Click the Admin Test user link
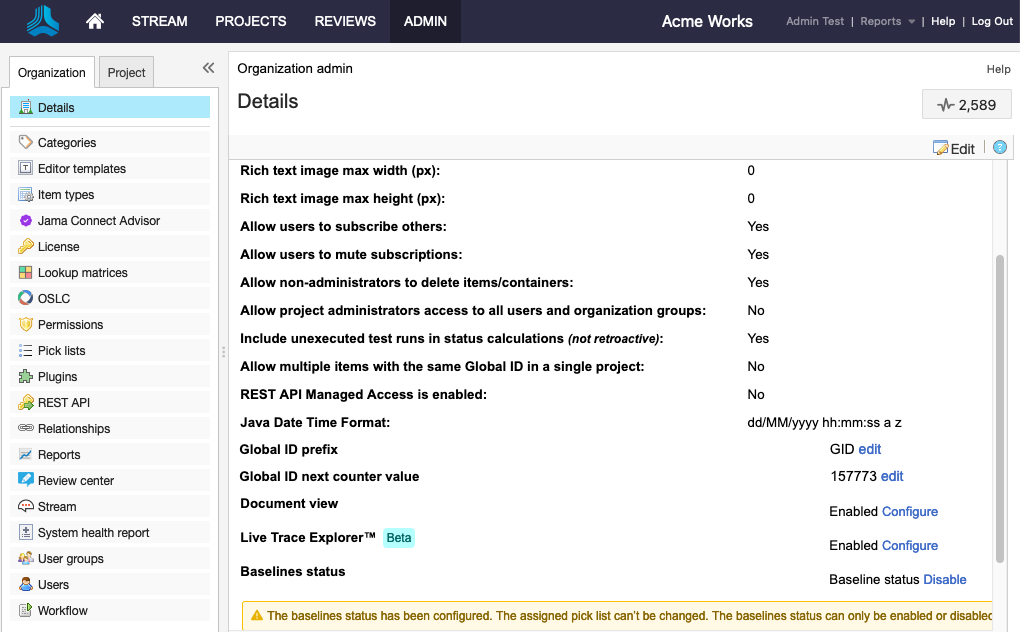 coord(814,21)
